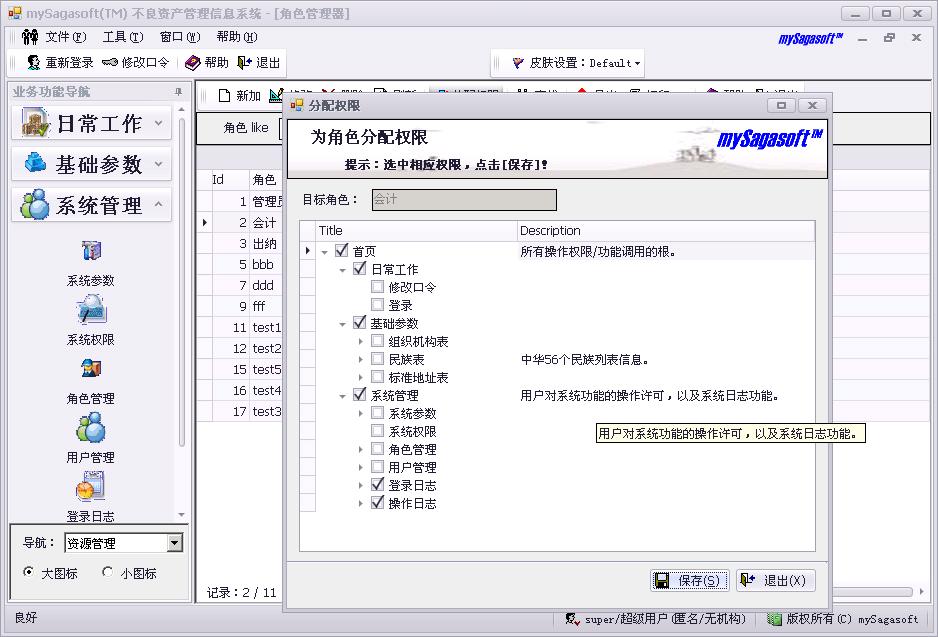Open 帮助 book icon in main toolbar

point(192,62)
